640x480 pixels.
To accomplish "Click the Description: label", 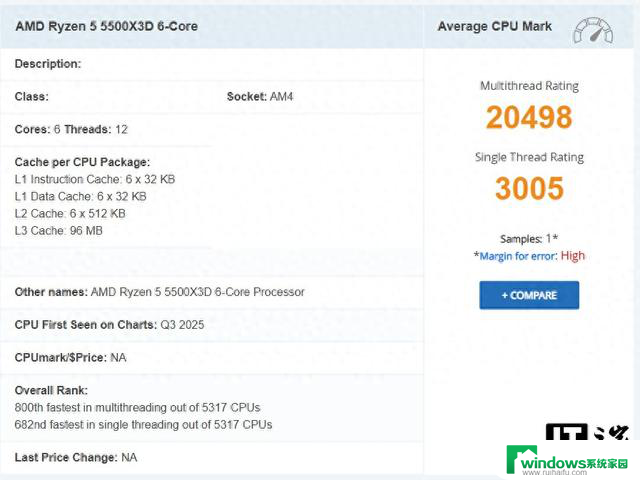I will (48, 64).
